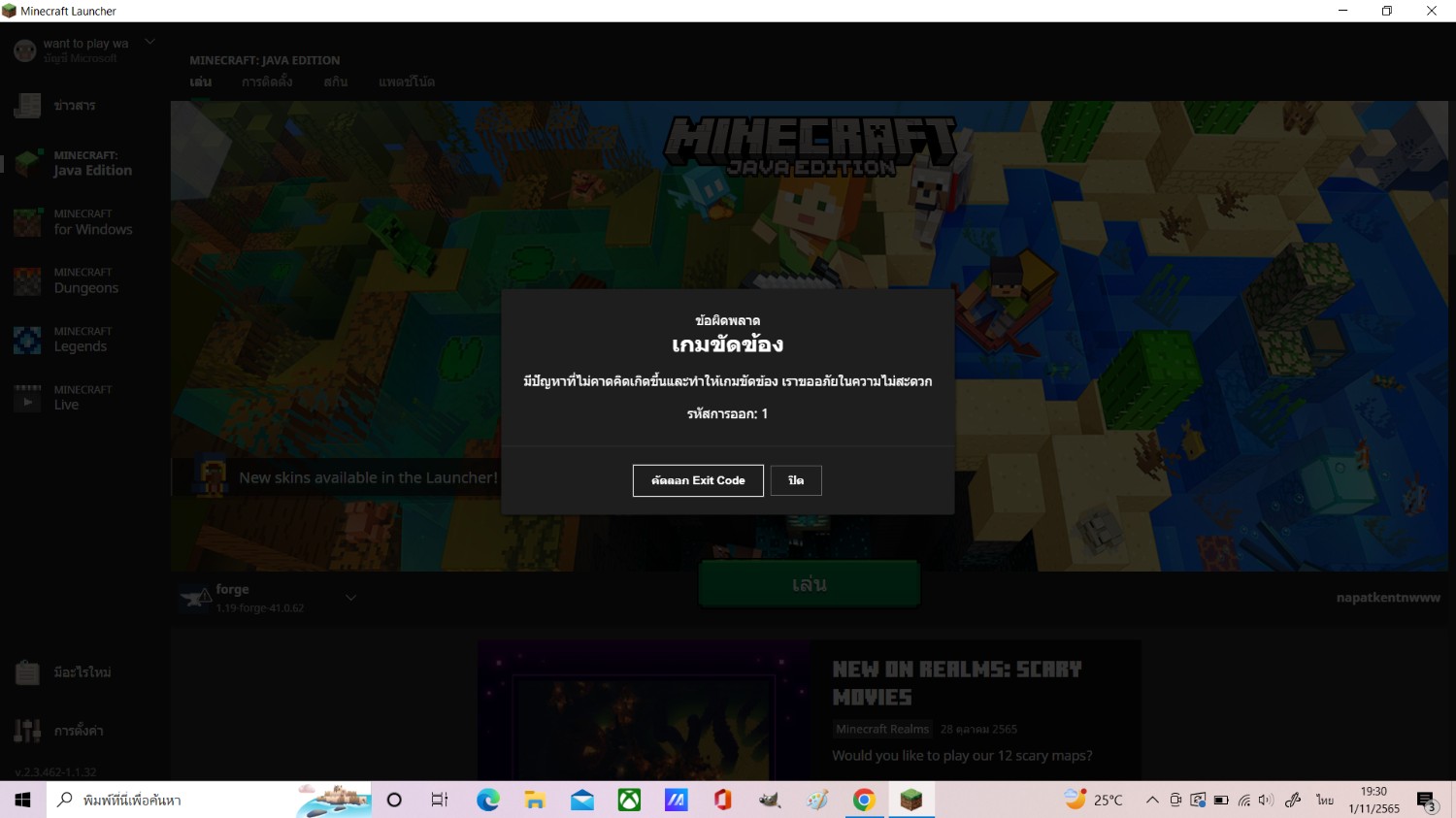Open Google Chrome from the taskbar
Screen dimensions: 1456x818
tap(864, 800)
